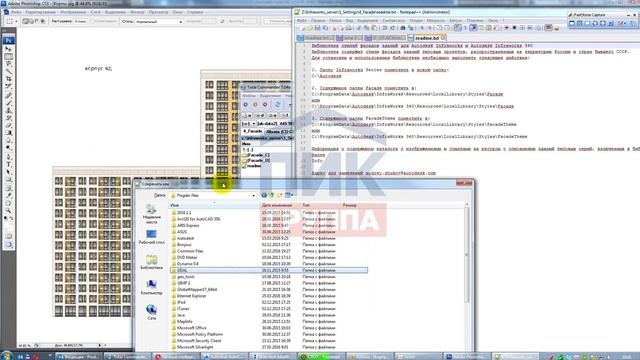640x360 pixels.
Task: Open the Файл menu in Photoshop
Action: pyautogui.click(x=16, y=12)
